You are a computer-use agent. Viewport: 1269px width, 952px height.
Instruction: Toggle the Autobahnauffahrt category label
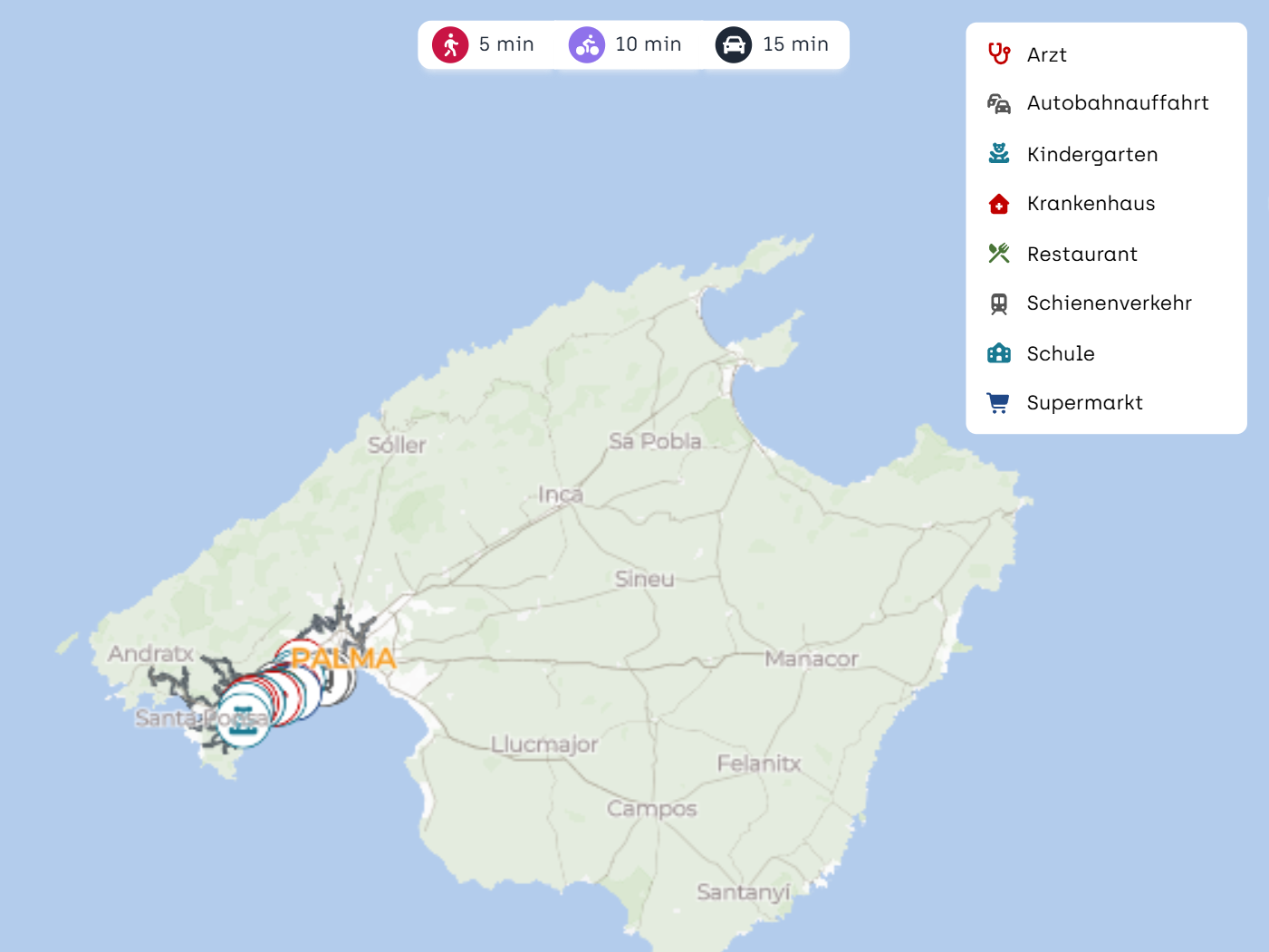1117,103
